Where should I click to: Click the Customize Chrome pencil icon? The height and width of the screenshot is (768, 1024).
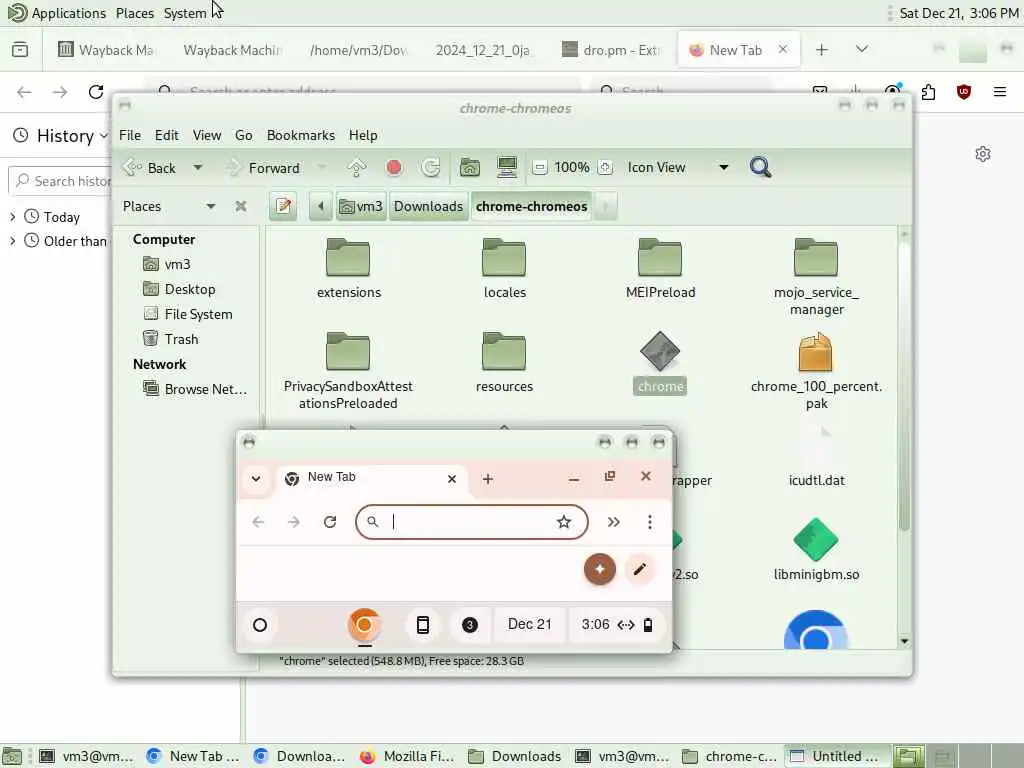pos(639,569)
